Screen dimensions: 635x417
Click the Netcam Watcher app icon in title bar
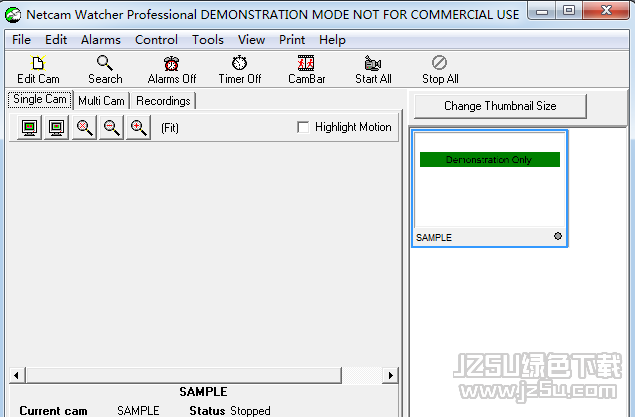coord(13,15)
